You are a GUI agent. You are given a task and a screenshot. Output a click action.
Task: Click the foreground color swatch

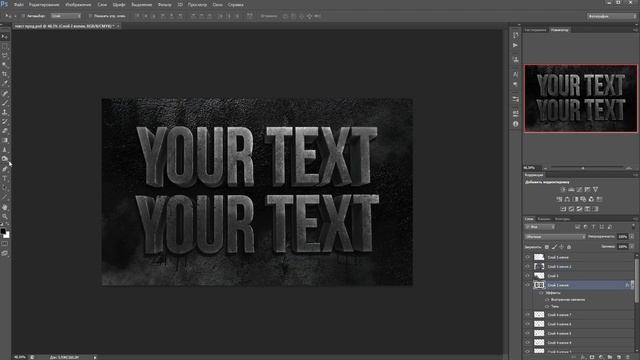tap(3, 231)
